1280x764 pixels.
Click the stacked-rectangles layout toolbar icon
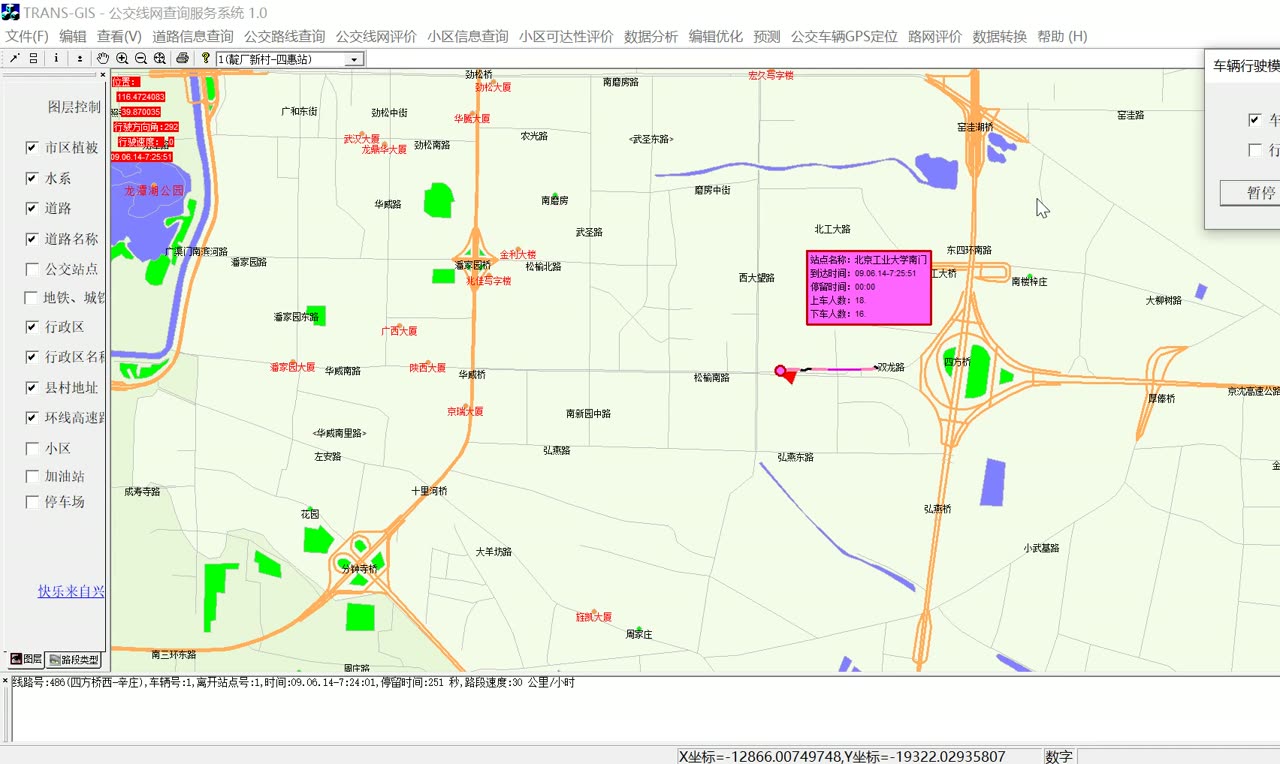(x=33, y=59)
